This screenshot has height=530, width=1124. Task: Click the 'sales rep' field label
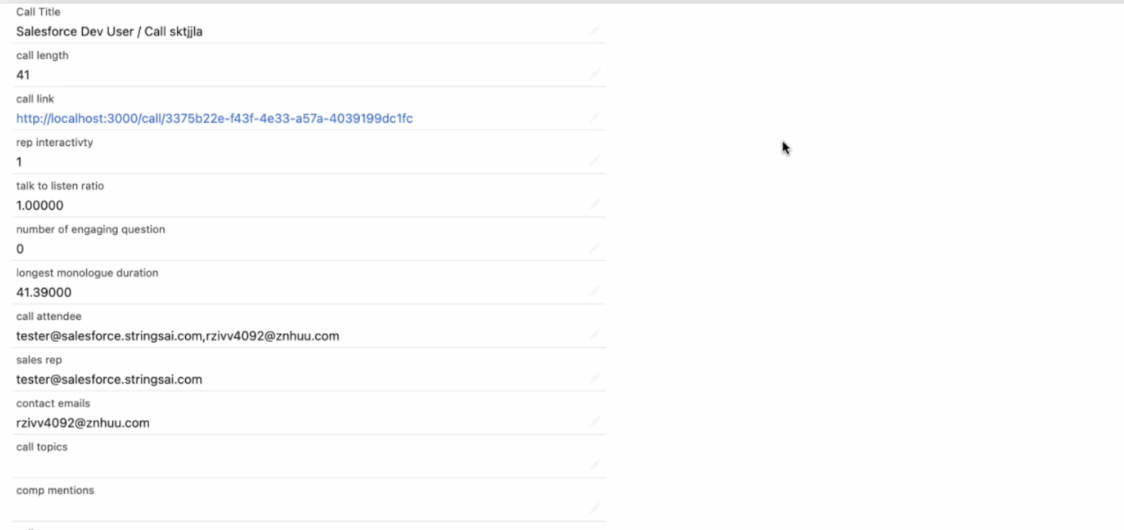37,360
